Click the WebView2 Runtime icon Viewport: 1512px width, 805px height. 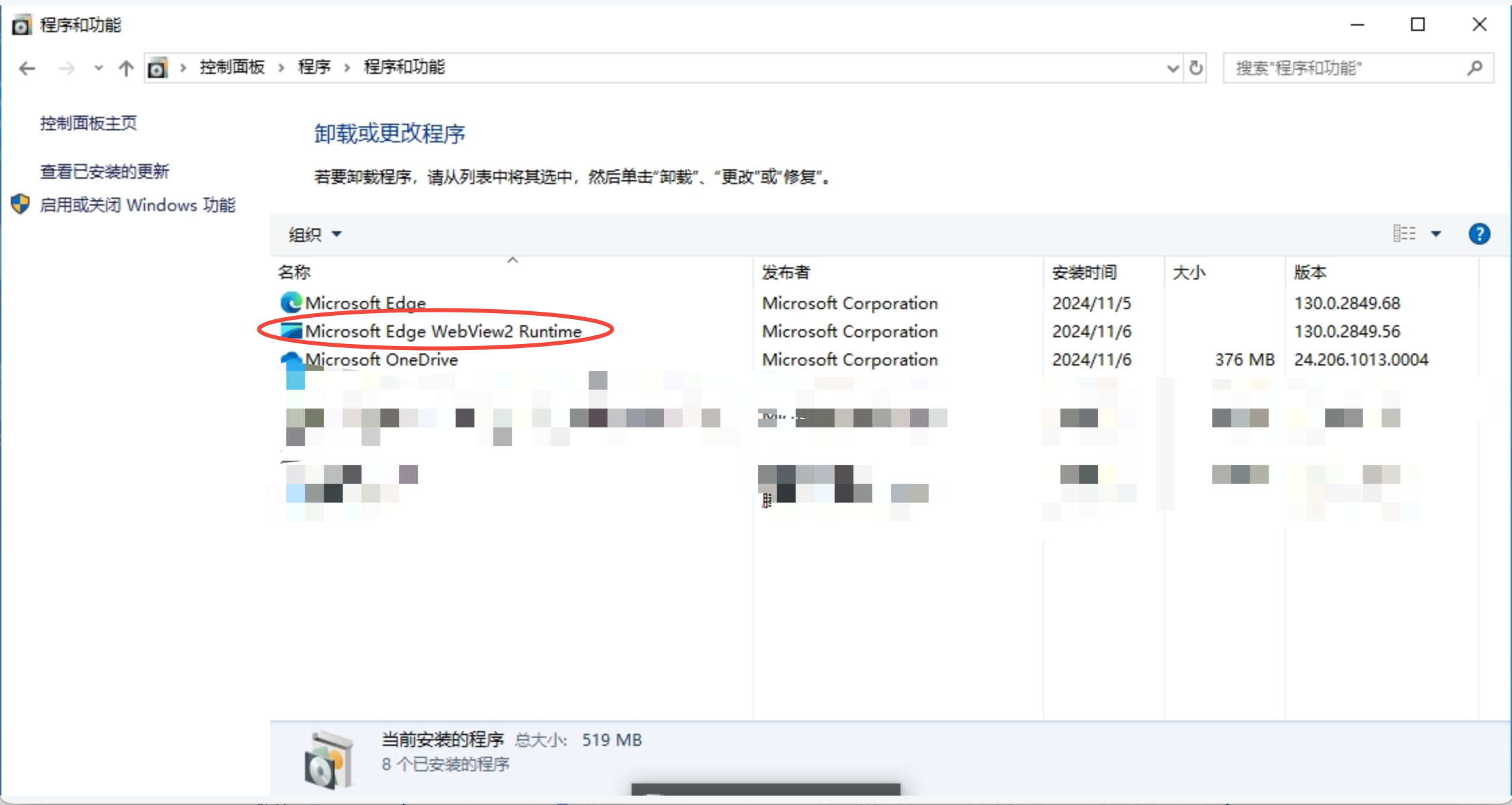(291, 331)
